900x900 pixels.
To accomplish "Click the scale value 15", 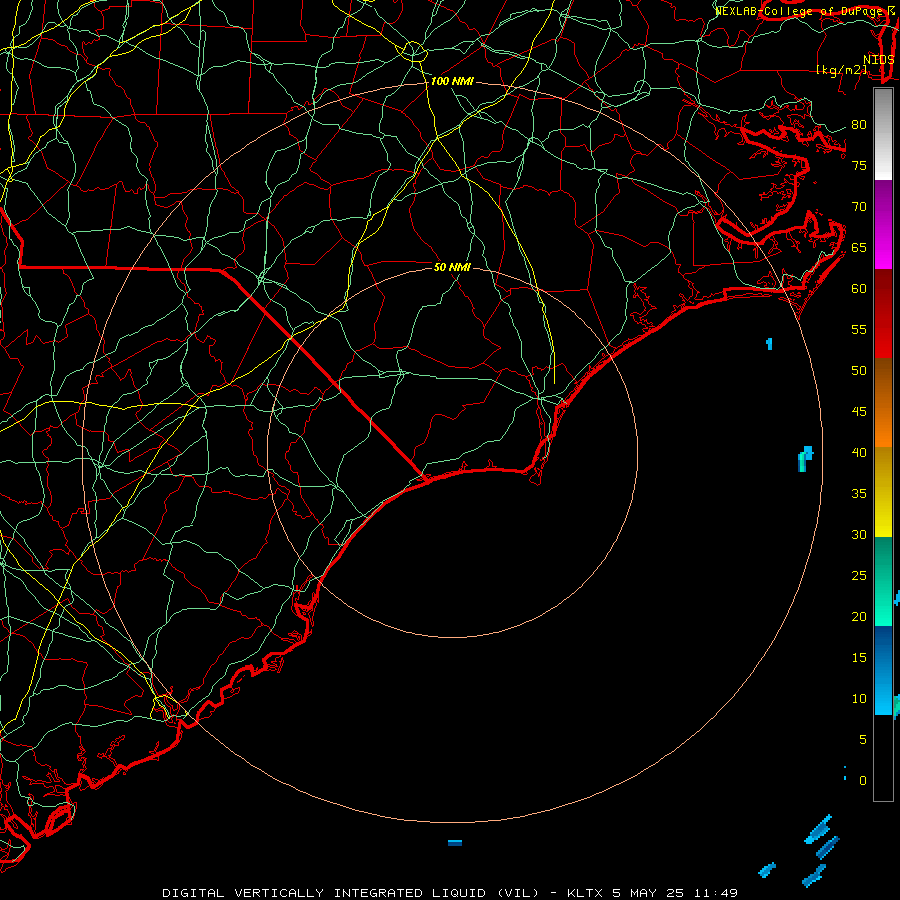I will pyautogui.click(x=859, y=658).
